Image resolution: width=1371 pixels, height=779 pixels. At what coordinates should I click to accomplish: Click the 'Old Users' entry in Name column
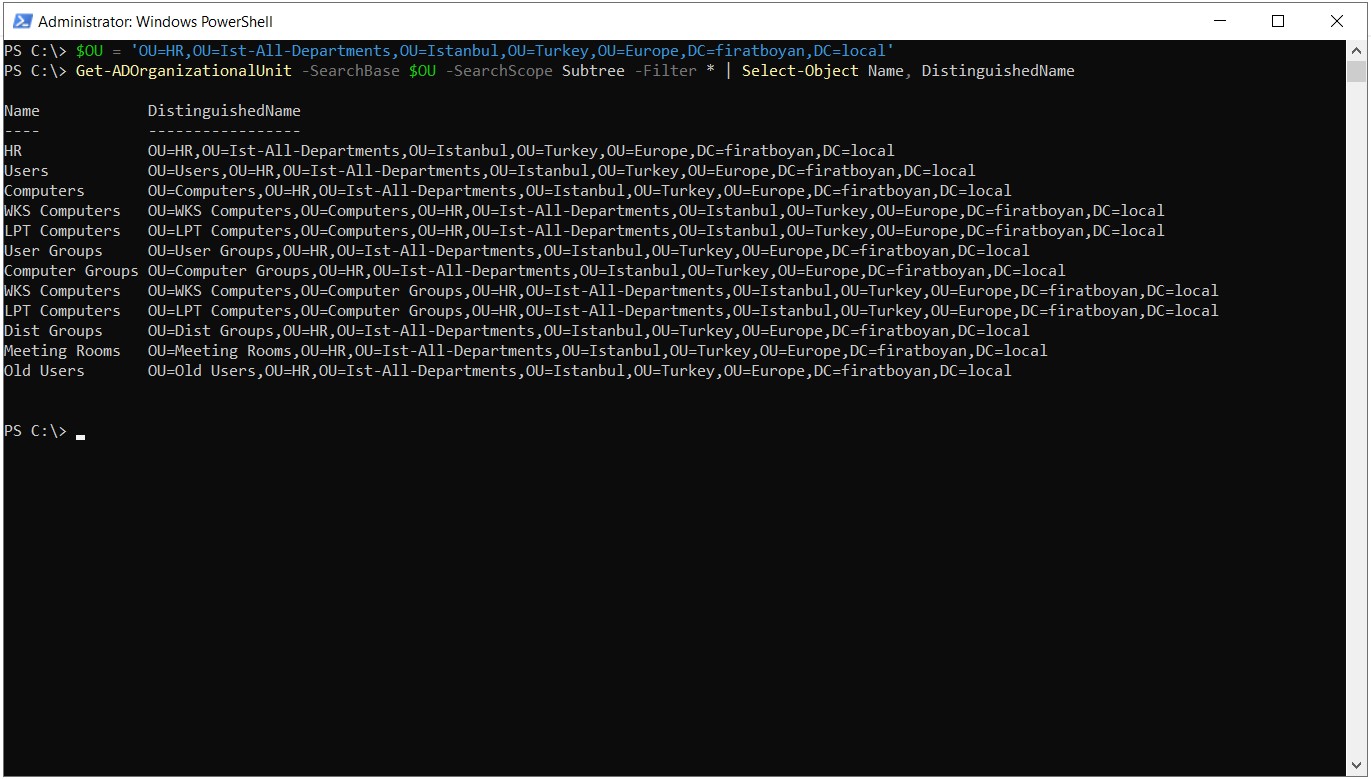[44, 371]
